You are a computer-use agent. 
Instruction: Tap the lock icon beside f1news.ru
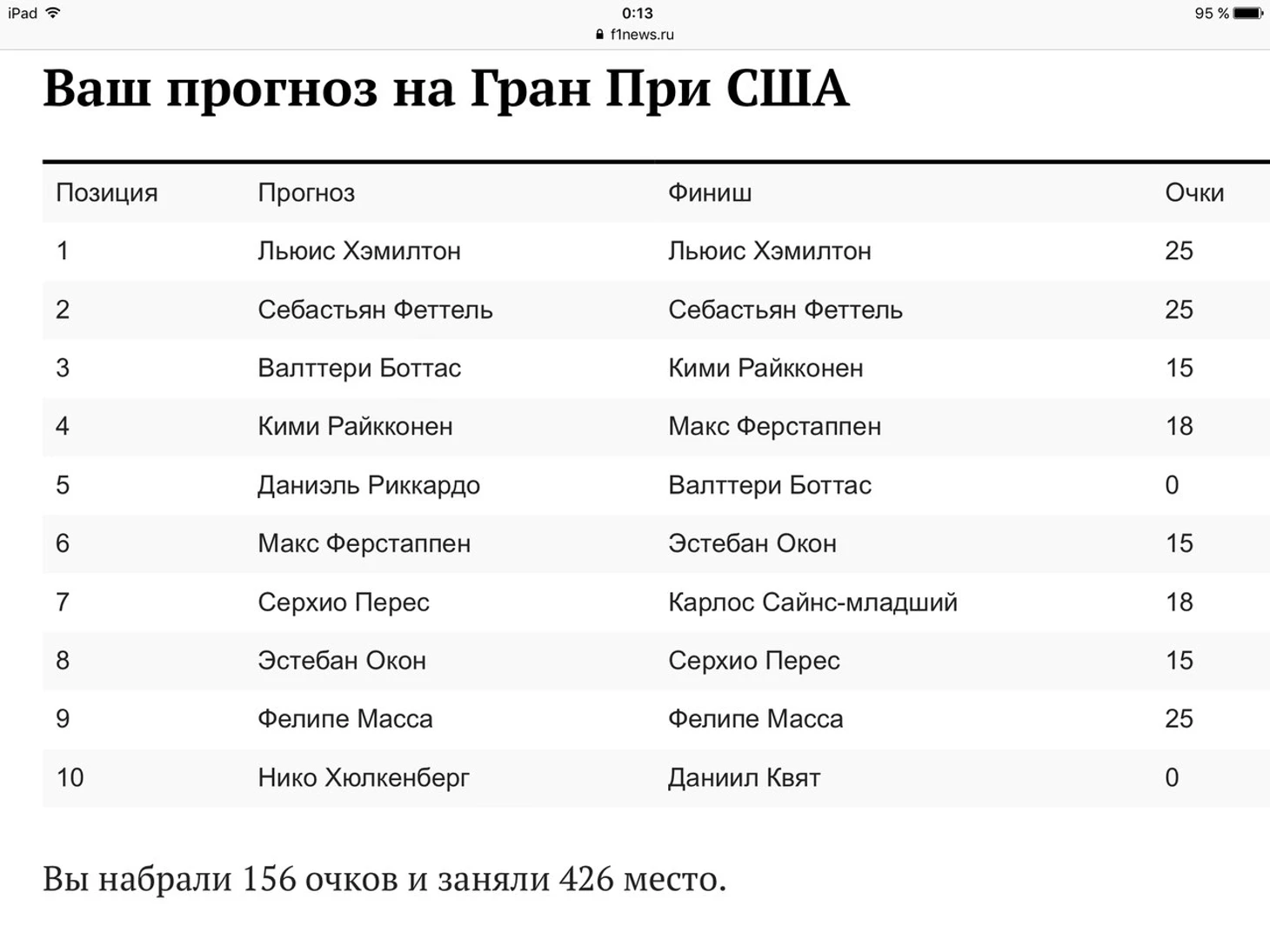tap(599, 35)
